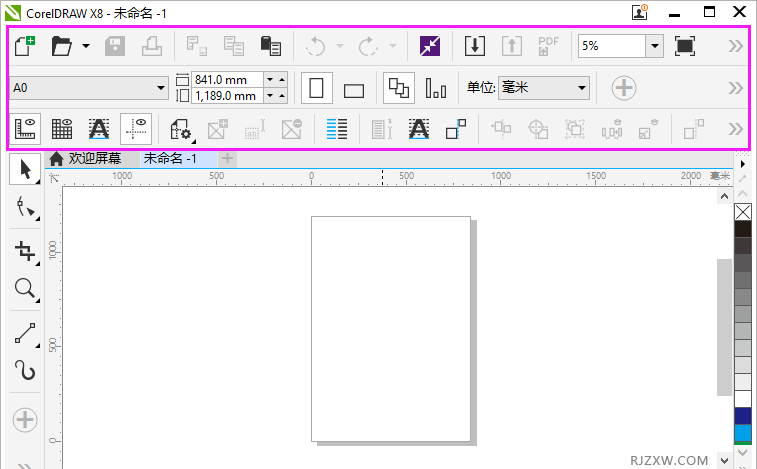The image size is (757, 469).
Task: Pick the white swatch in the palette
Action: pos(743,398)
